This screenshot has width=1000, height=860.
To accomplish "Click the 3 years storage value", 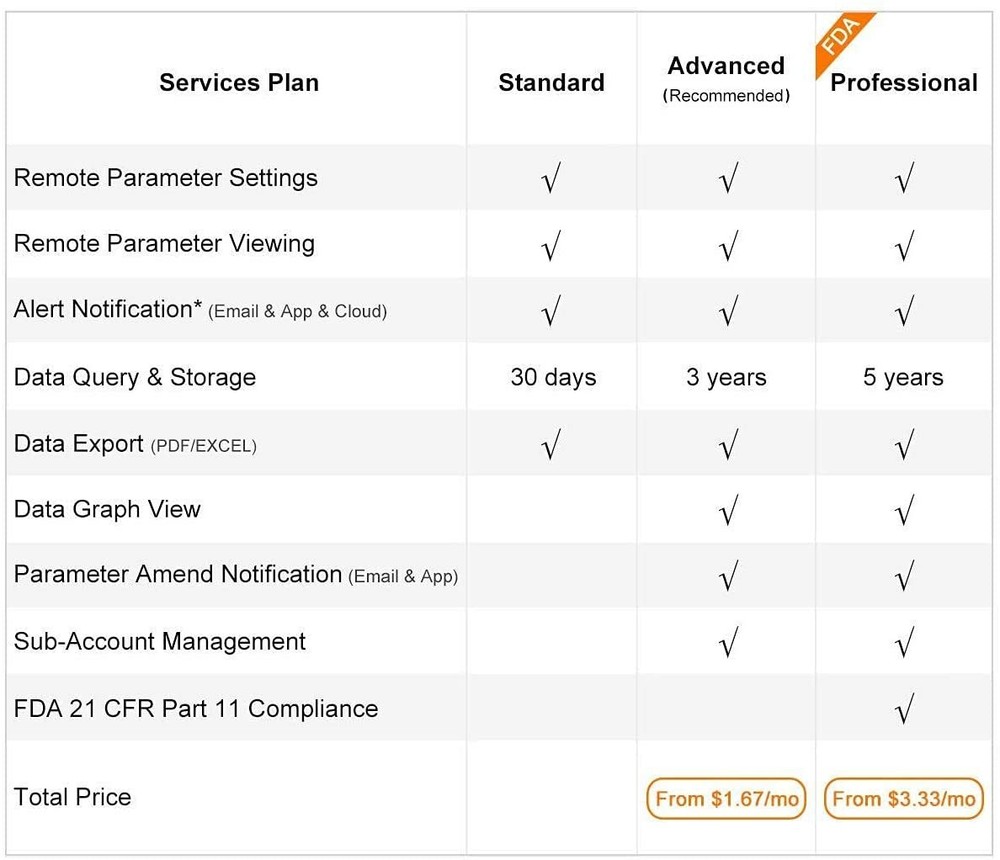I will [x=726, y=378].
